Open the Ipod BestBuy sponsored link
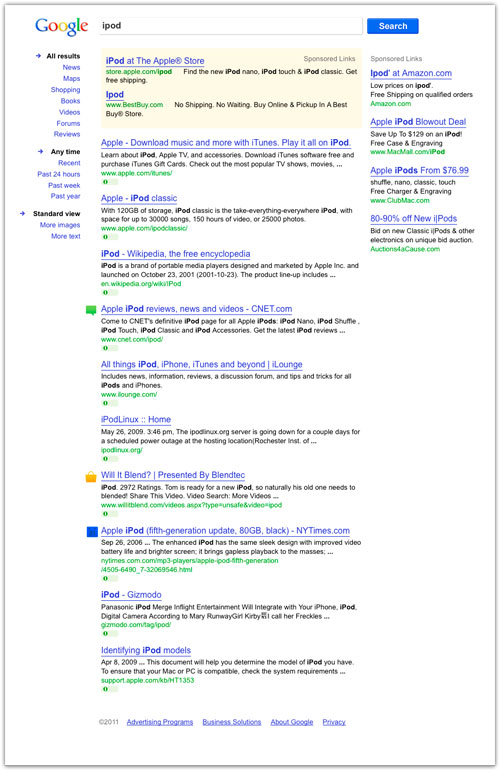 point(115,94)
